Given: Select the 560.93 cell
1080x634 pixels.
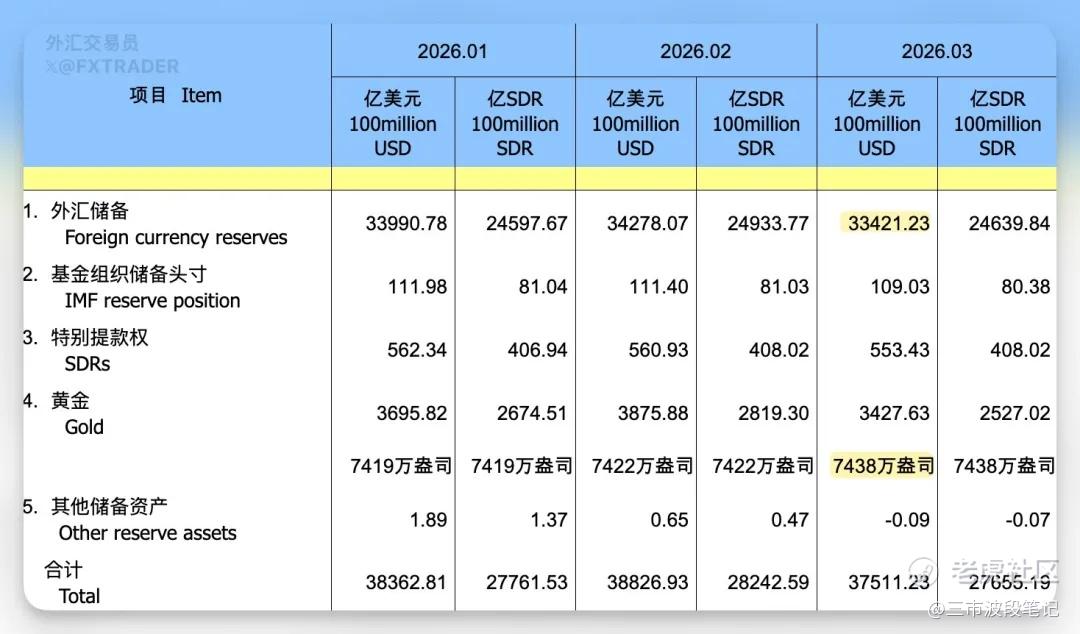Looking at the screenshot, I should 658,350.
